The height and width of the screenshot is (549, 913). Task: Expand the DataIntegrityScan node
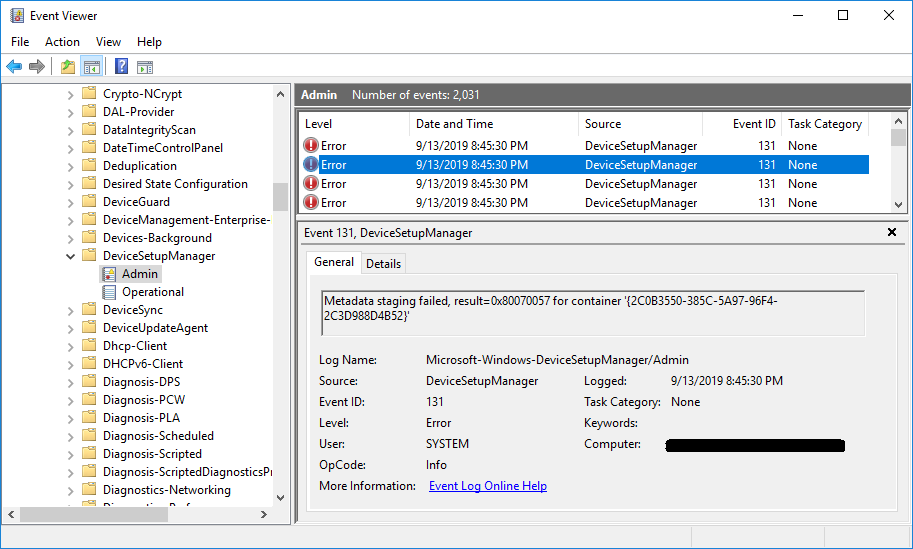pyautogui.click(x=70, y=130)
